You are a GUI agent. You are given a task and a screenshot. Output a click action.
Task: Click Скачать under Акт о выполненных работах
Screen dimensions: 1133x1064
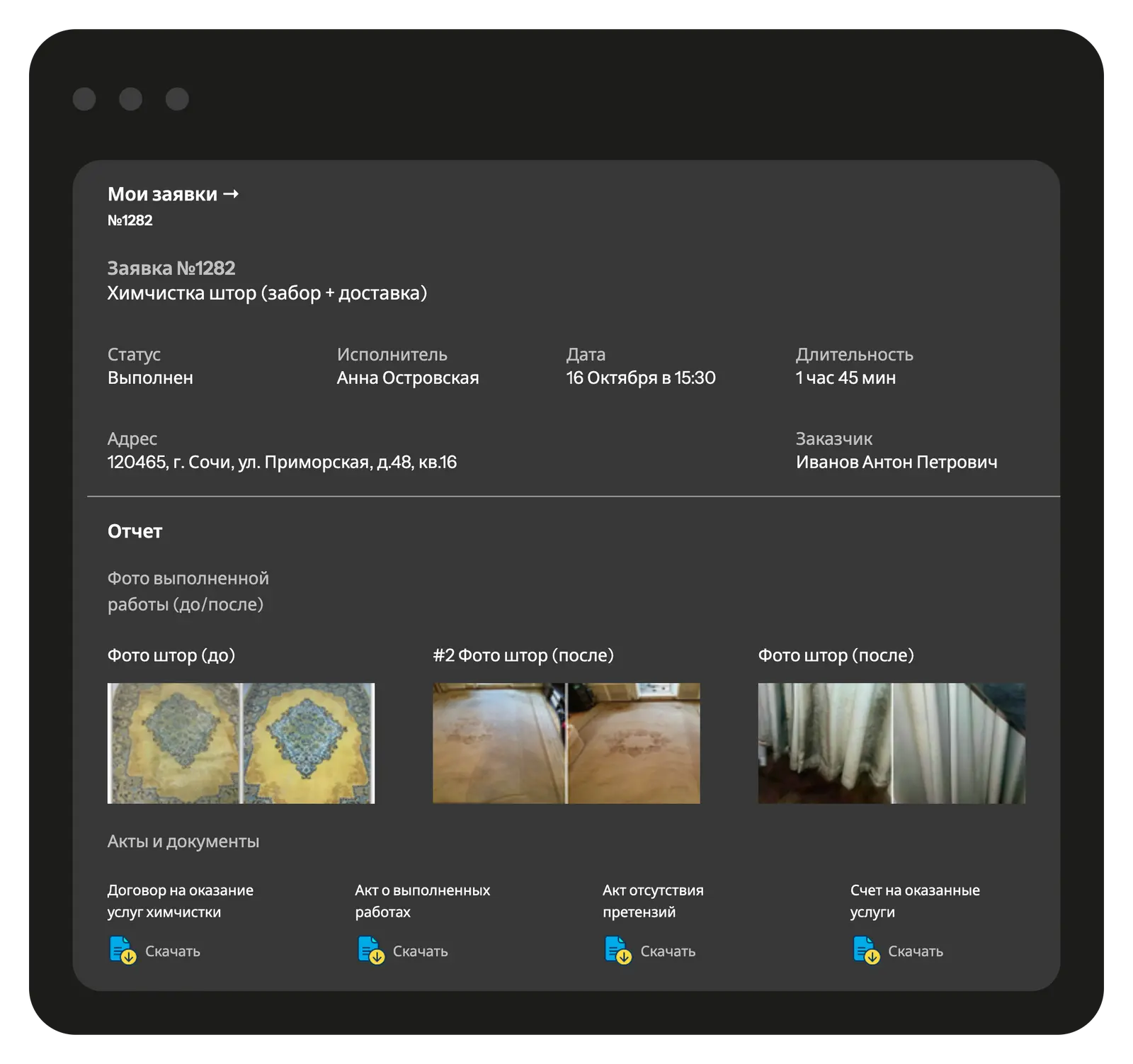[x=420, y=951]
